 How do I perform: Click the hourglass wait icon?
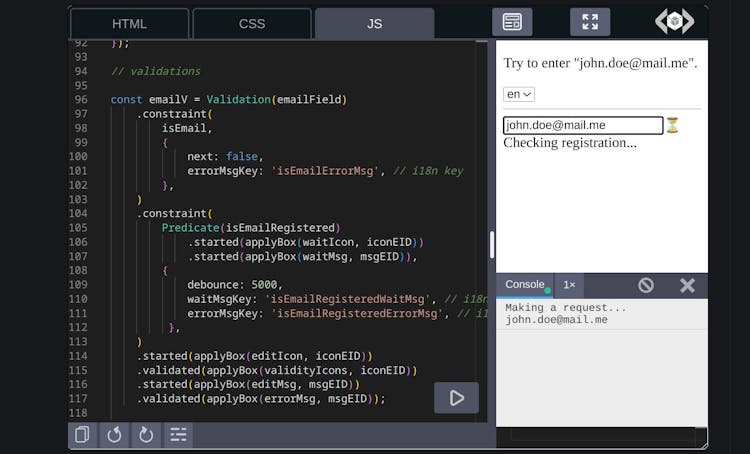[x=673, y=125]
